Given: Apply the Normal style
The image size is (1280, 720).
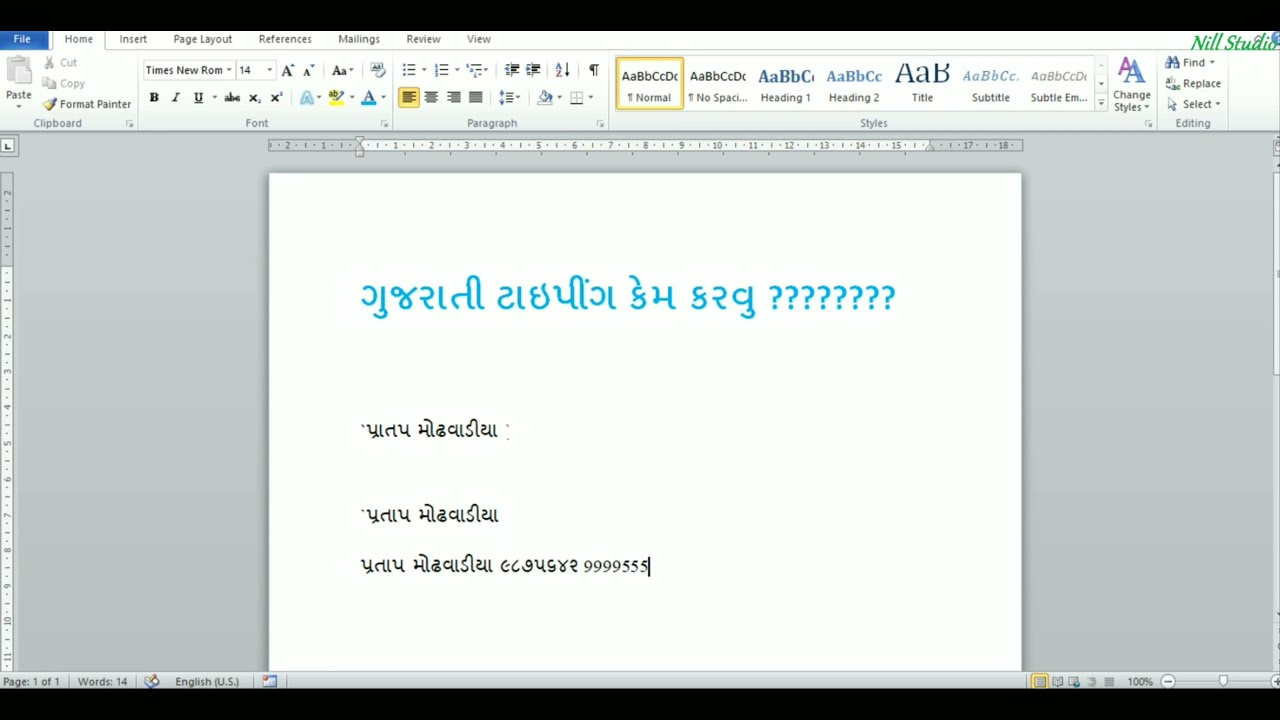Looking at the screenshot, I should 650,84.
